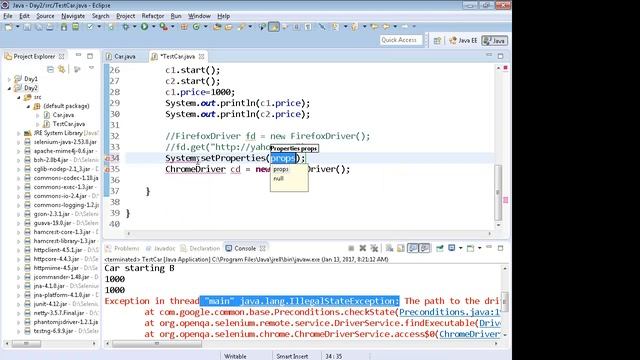Open Run button dropdown arrow
The height and width of the screenshot is (360, 640).
[153, 27]
